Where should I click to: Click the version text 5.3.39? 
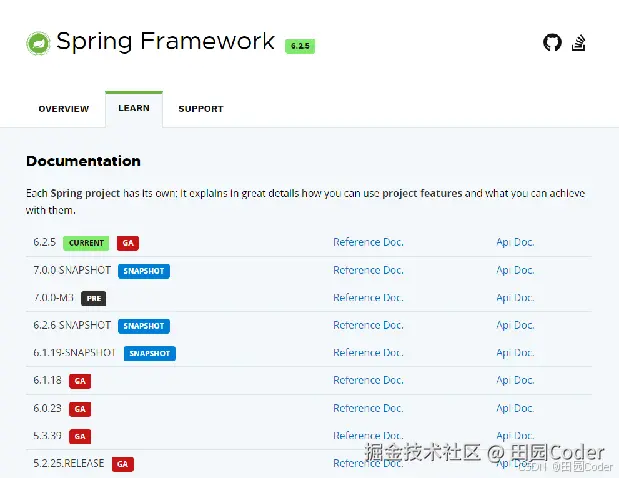pos(47,436)
